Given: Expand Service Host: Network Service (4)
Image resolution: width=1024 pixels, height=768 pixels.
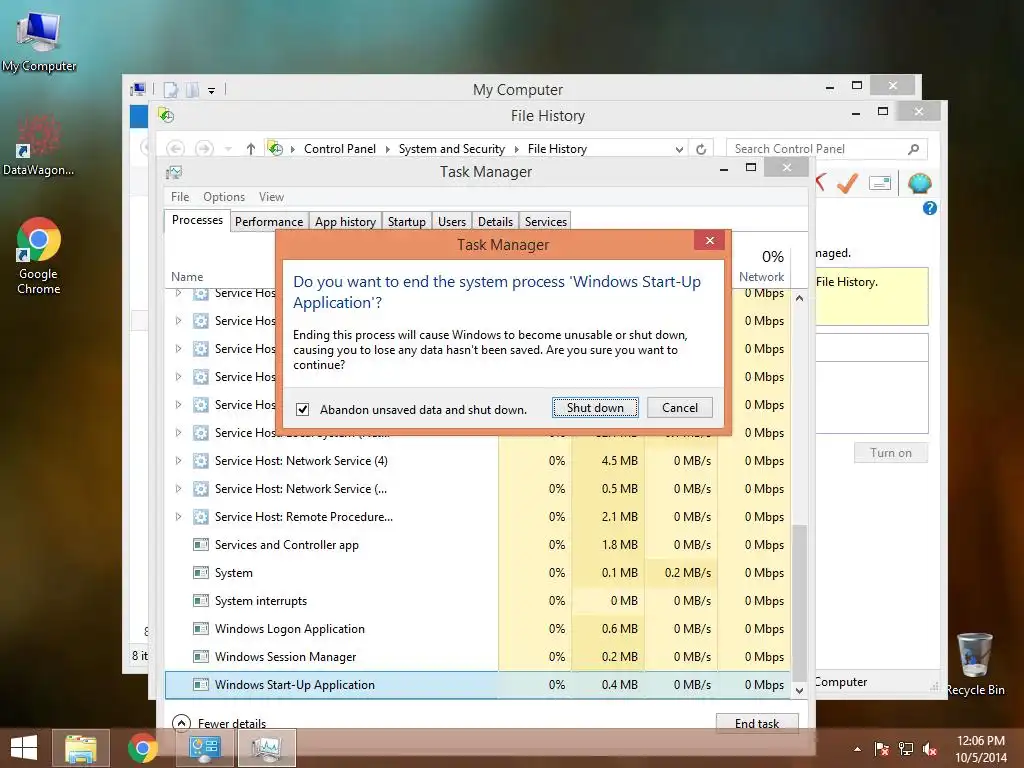Looking at the screenshot, I should click(x=178, y=460).
